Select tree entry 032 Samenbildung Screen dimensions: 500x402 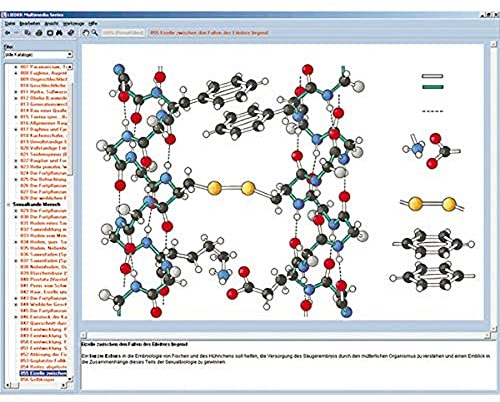[x=44, y=229]
